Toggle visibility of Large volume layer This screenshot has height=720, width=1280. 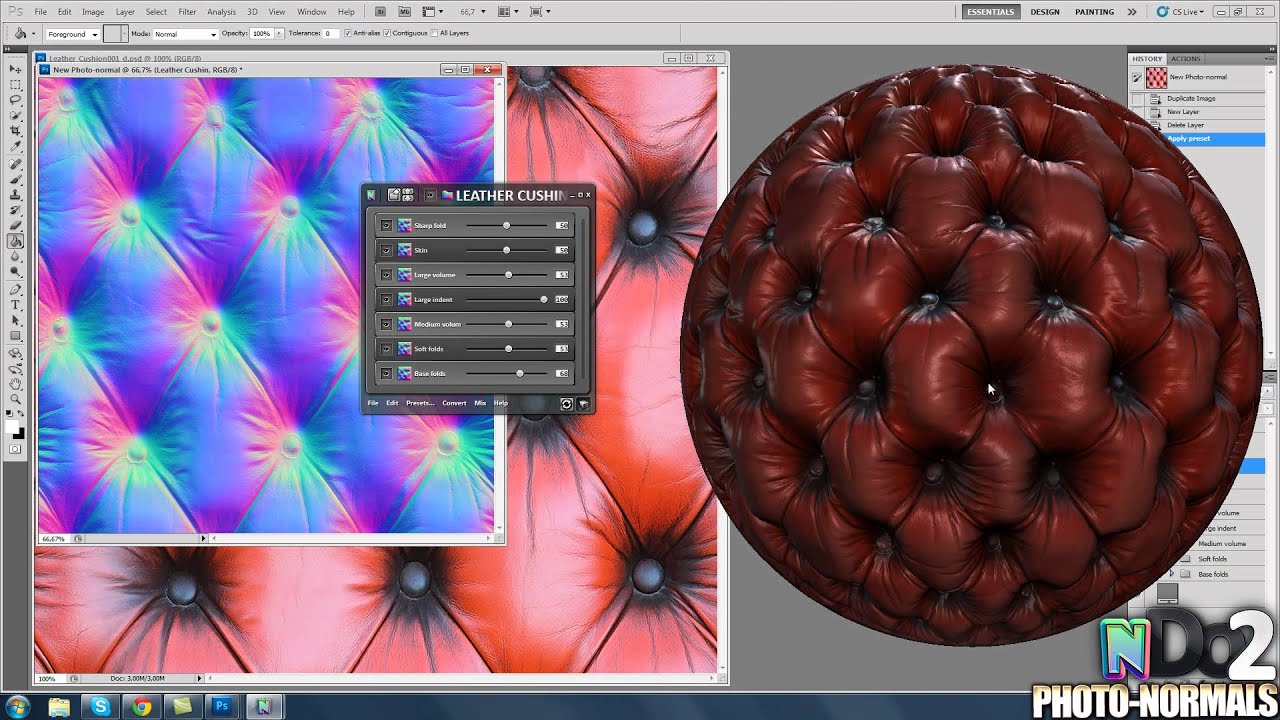(x=386, y=275)
